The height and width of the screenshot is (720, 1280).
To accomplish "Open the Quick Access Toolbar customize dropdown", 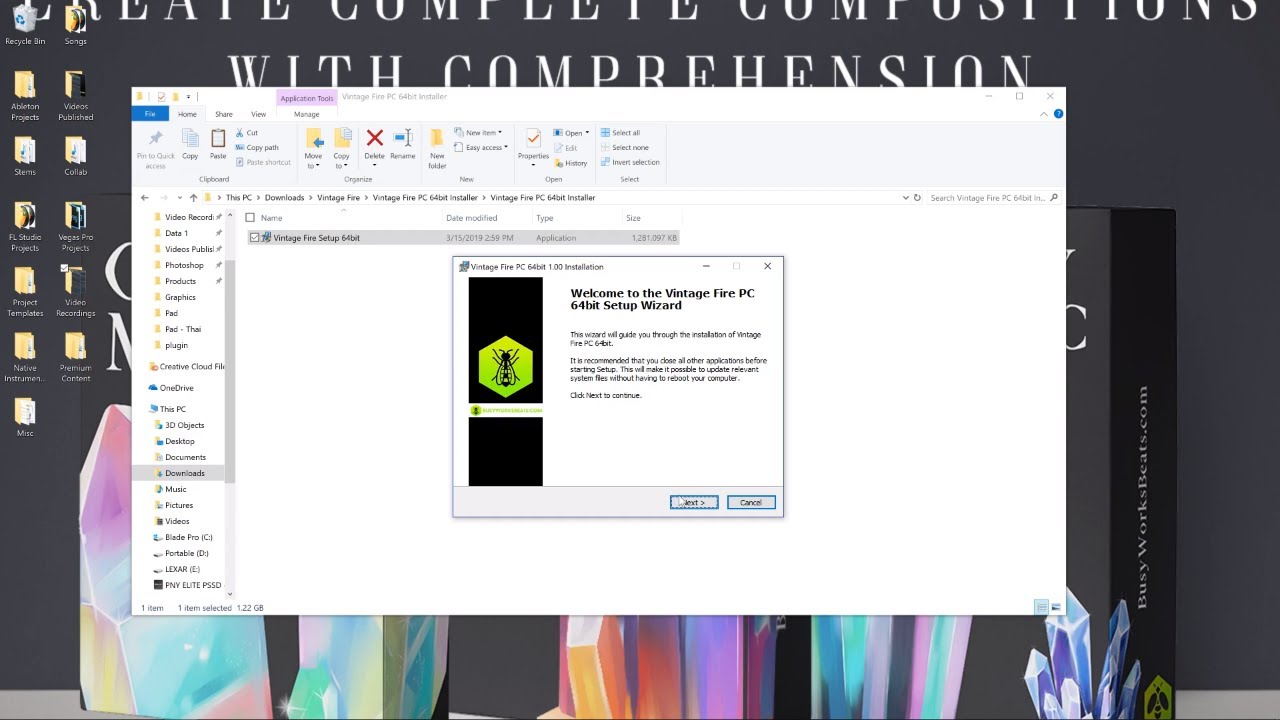I will tap(188, 97).
